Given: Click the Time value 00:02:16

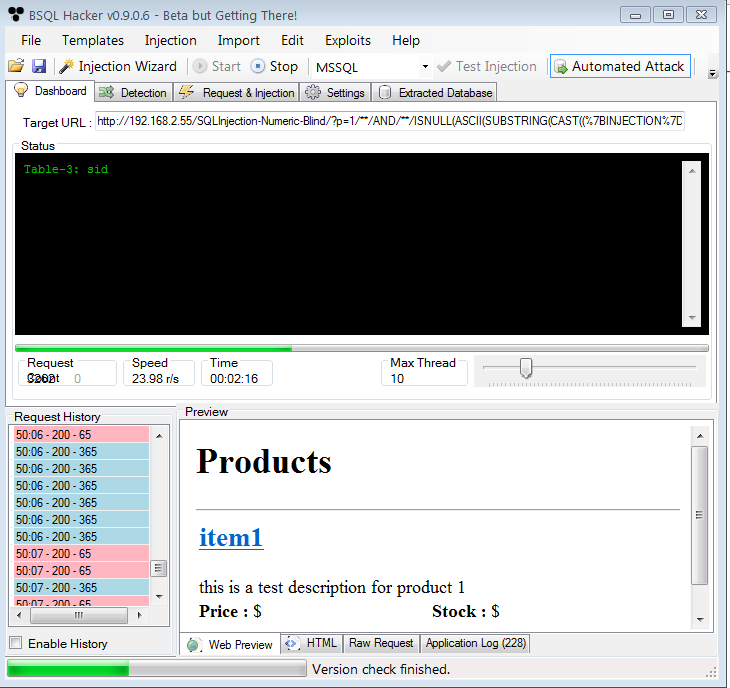Looking at the screenshot, I should coord(234,378).
